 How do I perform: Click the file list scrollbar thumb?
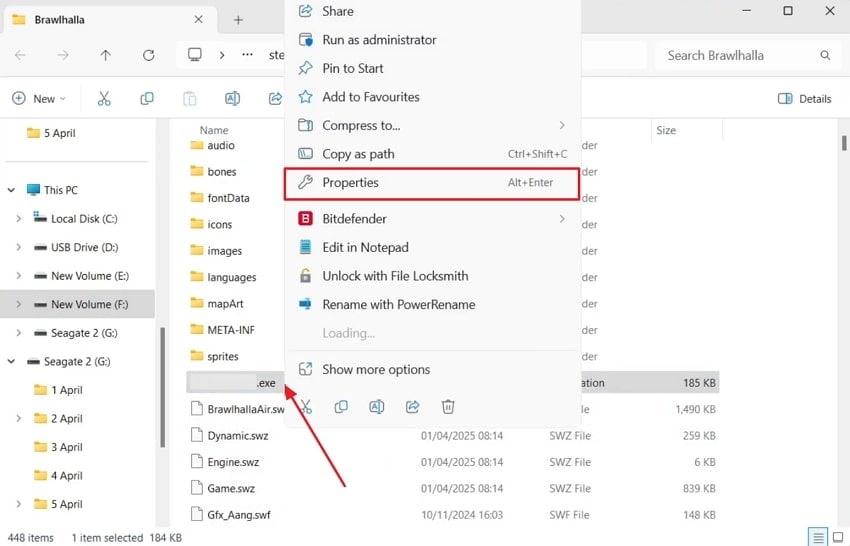tap(844, 143)
